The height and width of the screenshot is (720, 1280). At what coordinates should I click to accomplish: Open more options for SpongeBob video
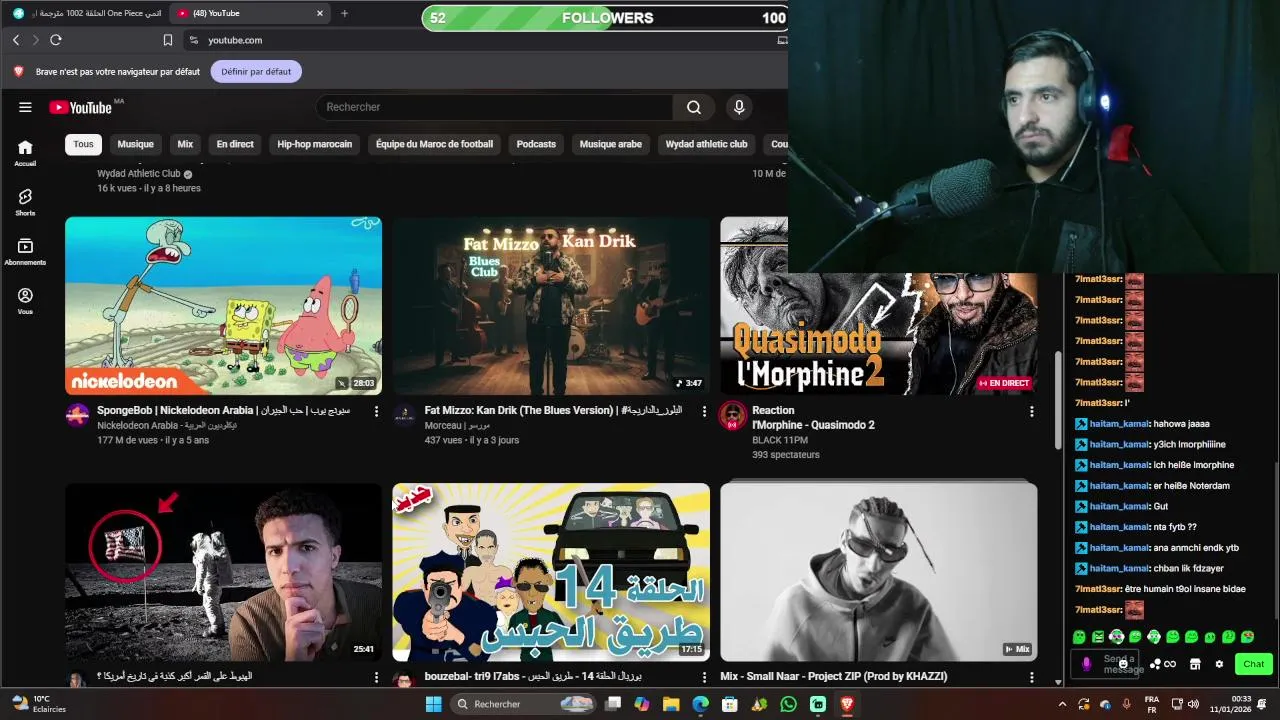pos(376,411)
